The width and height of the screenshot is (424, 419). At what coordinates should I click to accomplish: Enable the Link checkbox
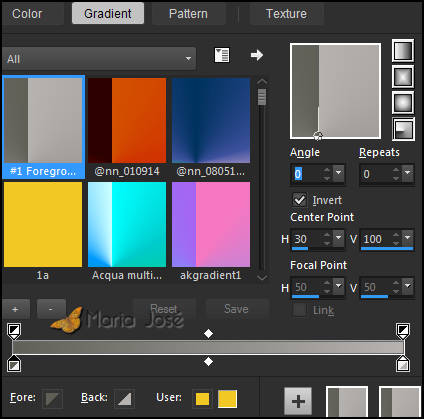pos(299,310)
